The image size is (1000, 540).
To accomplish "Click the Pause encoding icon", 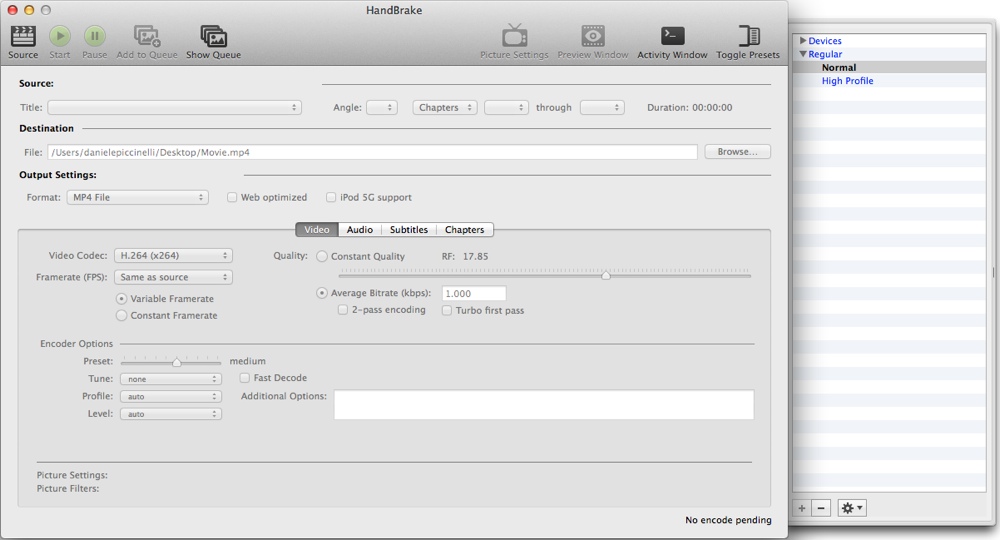I will click(x=94, y=37).
